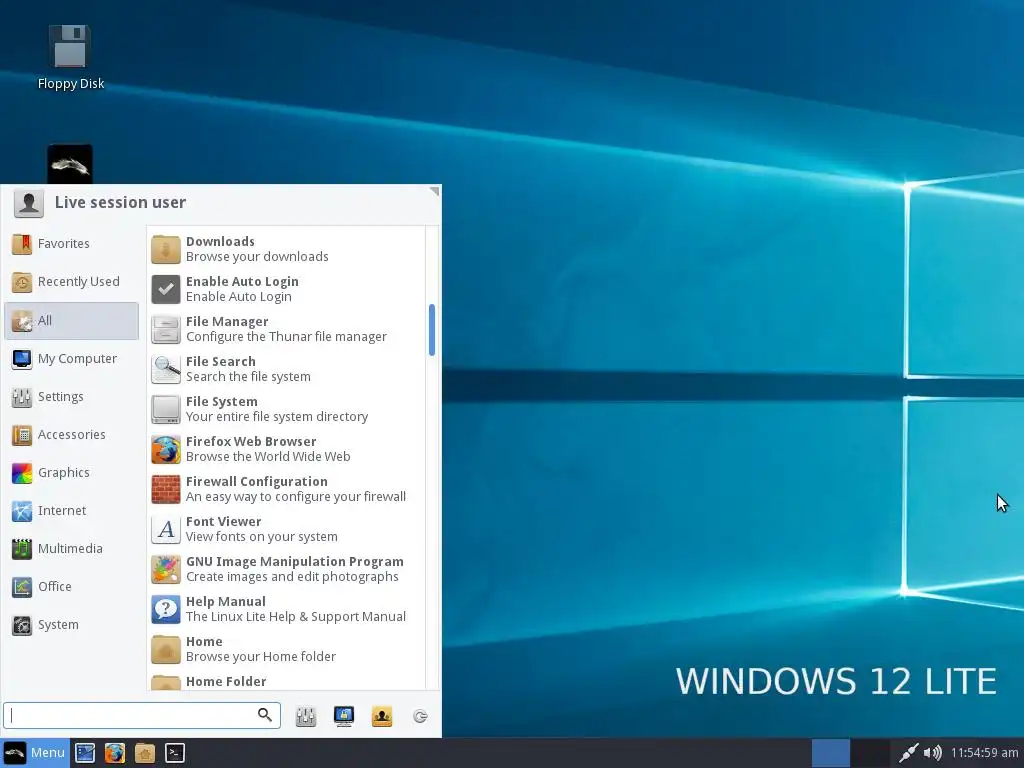The height and width of the screenshot is (768, 1024).
Task: Open the Recently Used category
Action: [x=72, y=282]
